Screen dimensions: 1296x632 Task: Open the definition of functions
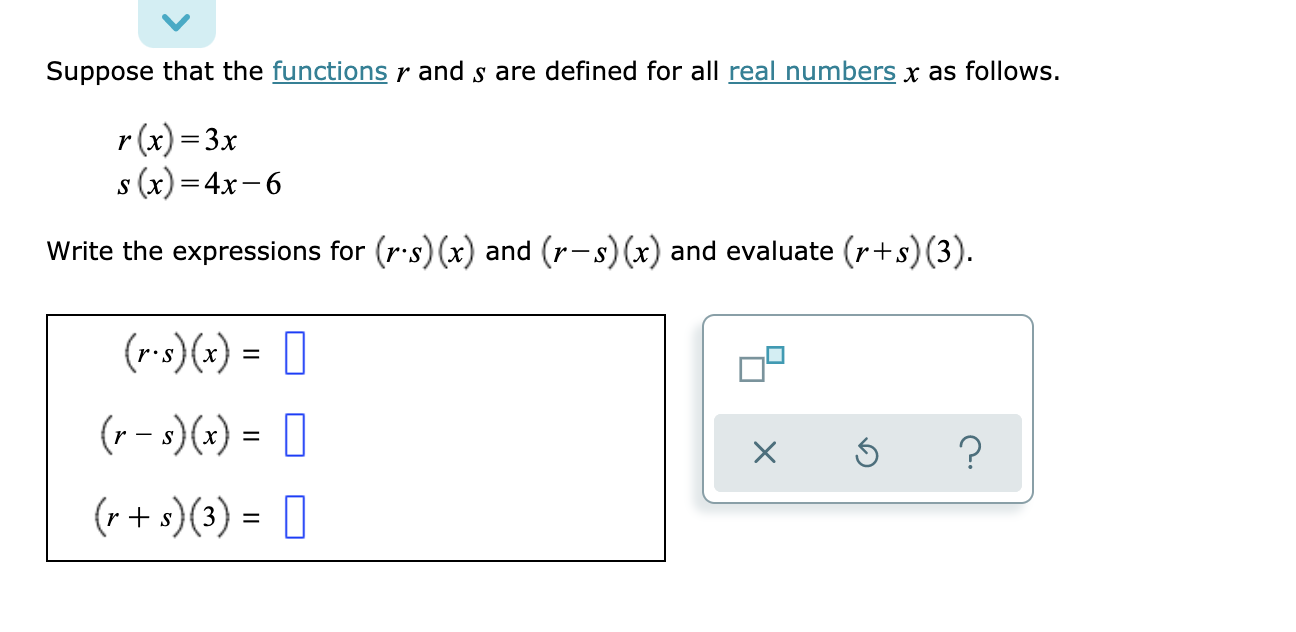(x=330, y=71)
